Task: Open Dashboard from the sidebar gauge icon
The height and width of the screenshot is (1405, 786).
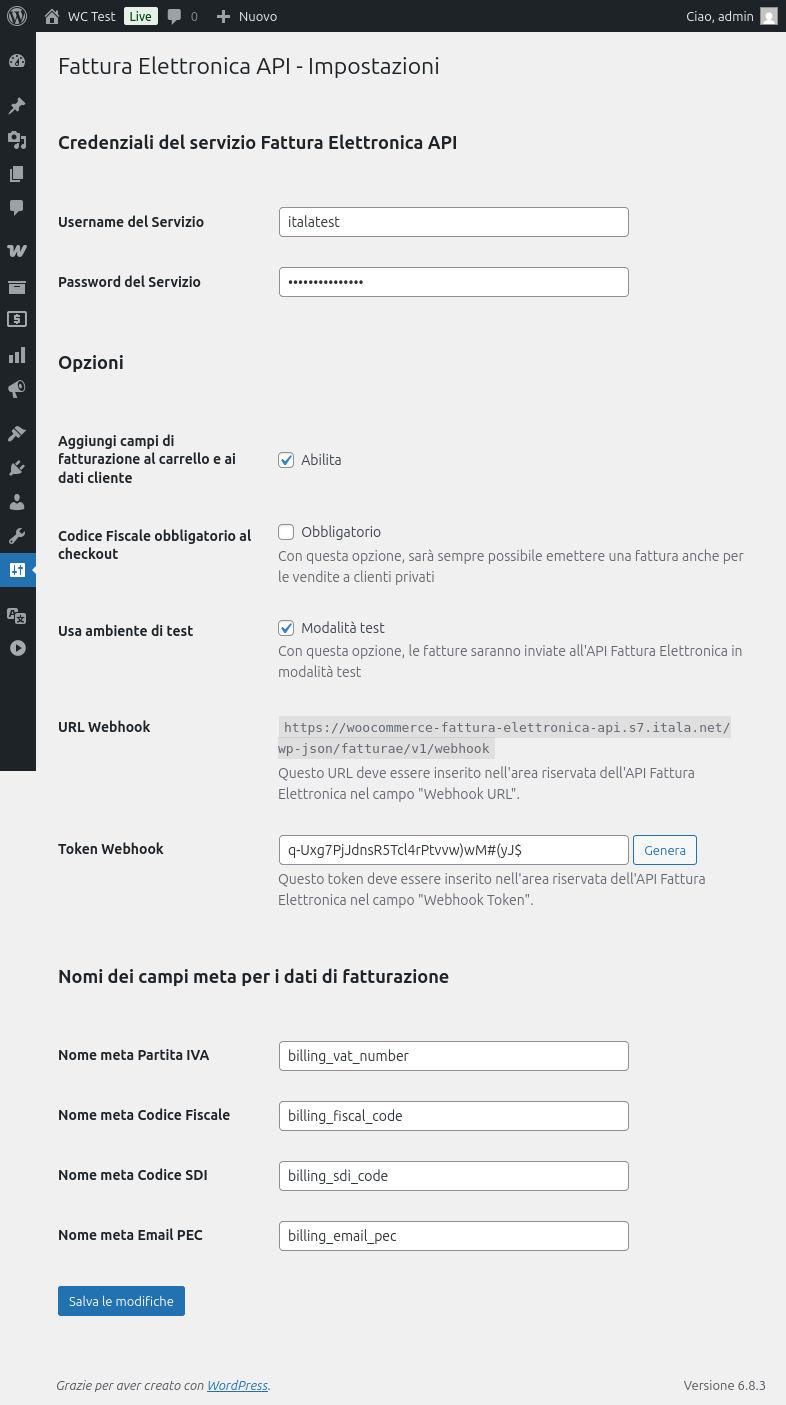Action: coord(16,61)
